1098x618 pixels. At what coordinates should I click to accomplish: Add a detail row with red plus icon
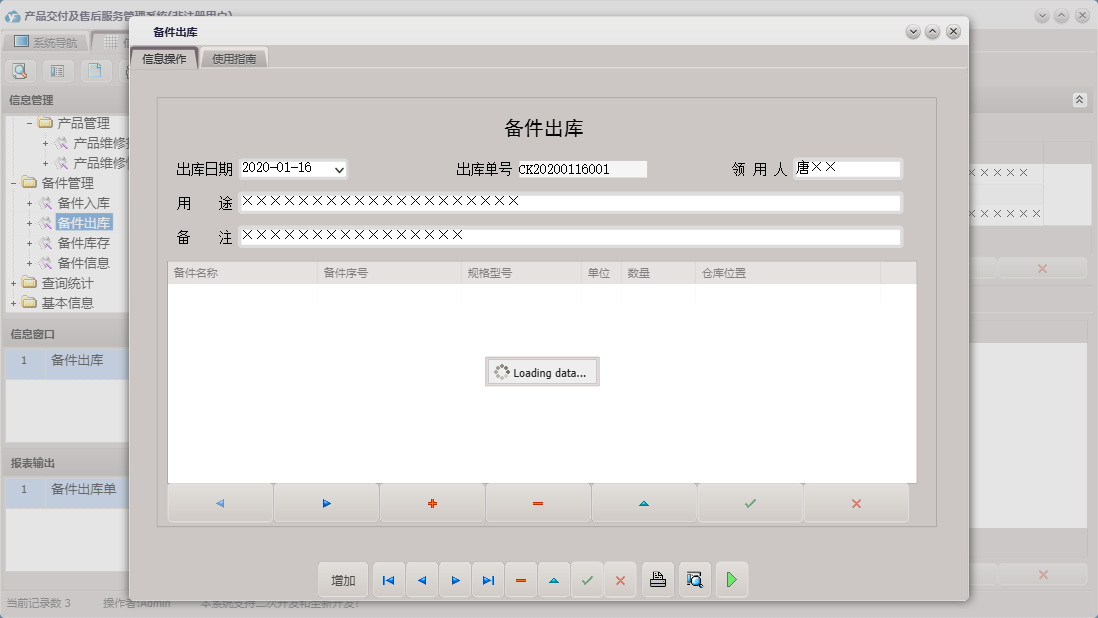pos(432,503)
